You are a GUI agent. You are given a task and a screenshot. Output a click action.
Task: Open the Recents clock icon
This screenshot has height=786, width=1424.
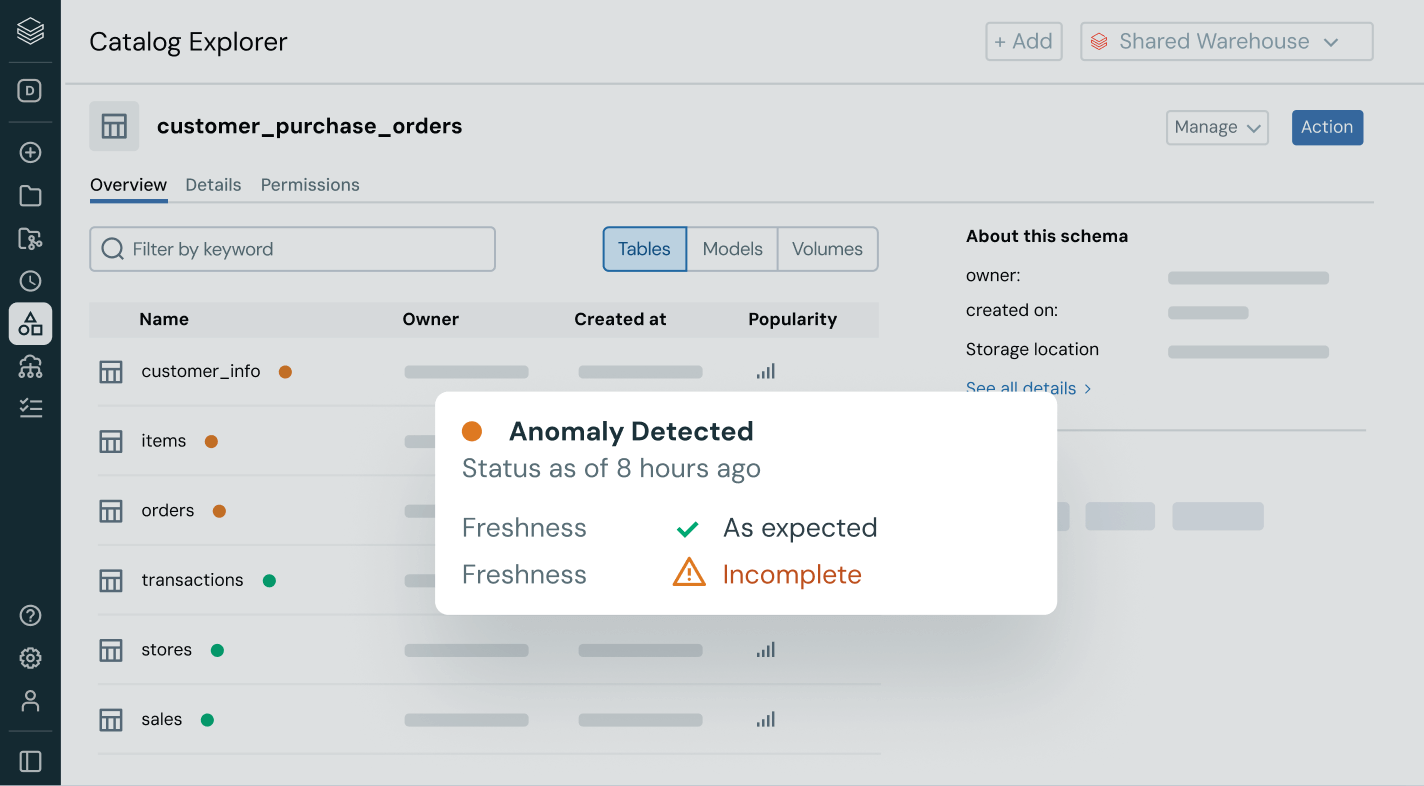pos(30,281)
